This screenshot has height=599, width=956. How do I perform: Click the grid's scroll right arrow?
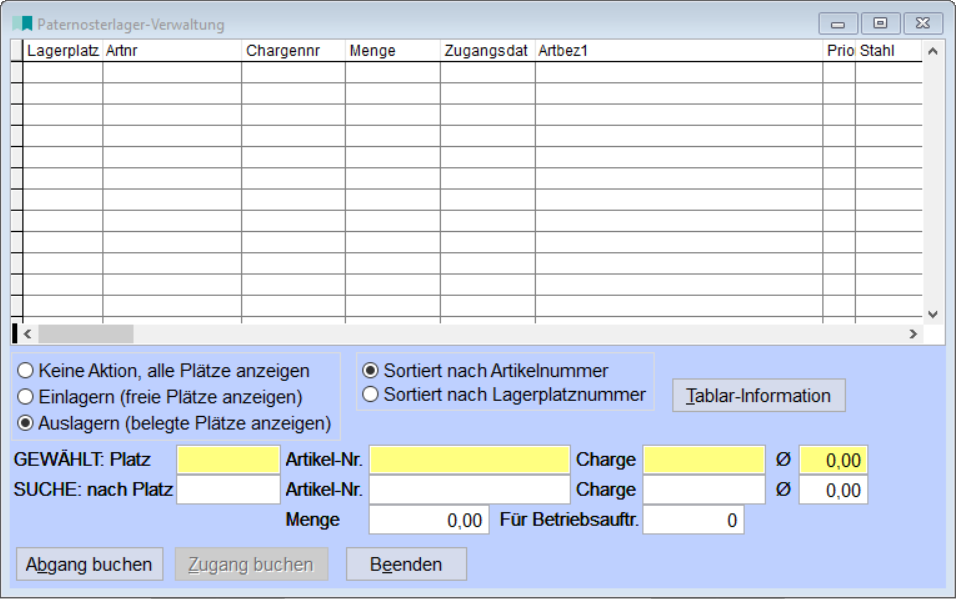(x=912, y=334)
